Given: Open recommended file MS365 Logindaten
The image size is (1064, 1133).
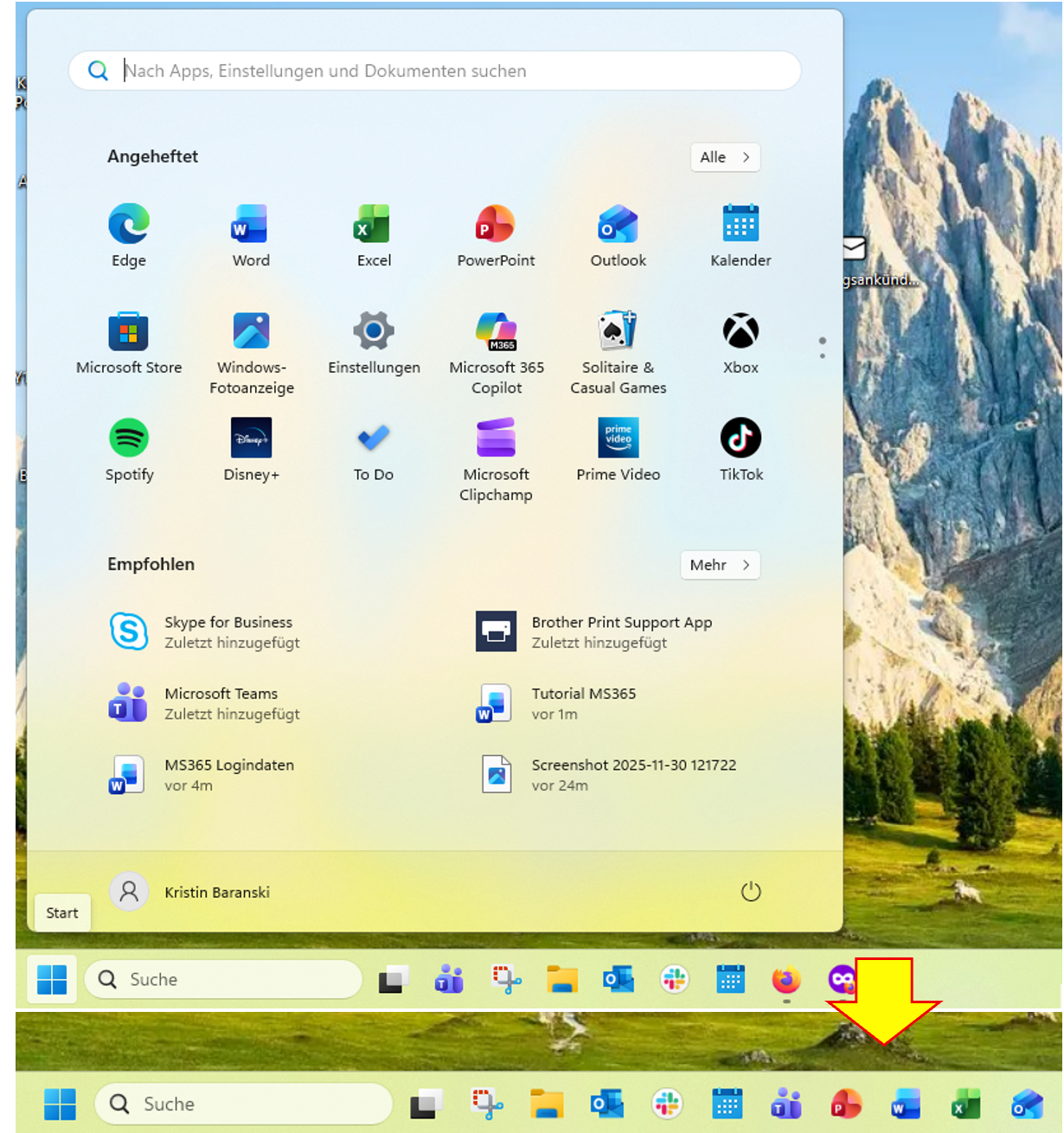Looking at the screenshot, I should [x=228, y=774].
